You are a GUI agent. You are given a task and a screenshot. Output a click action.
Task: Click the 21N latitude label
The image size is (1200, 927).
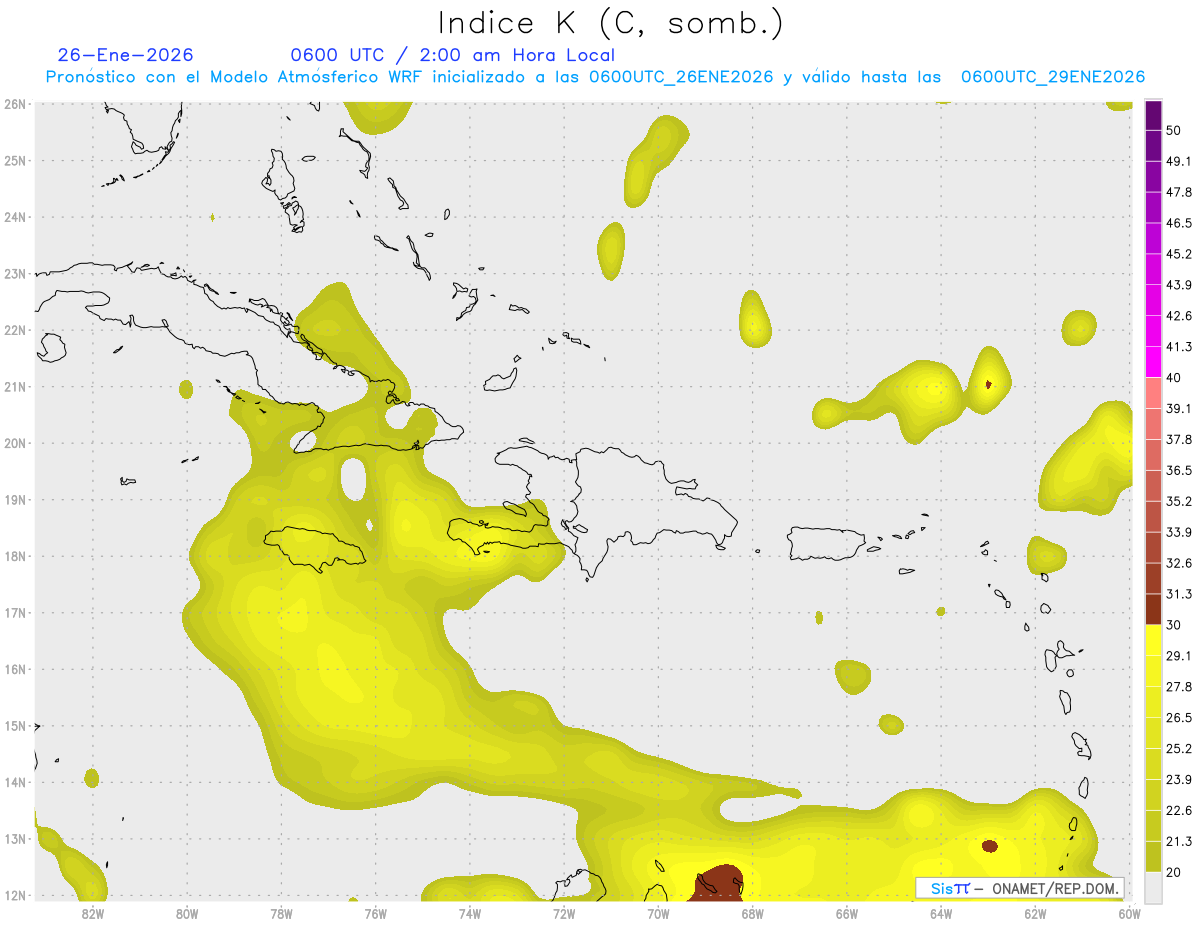tap(15, 386)
